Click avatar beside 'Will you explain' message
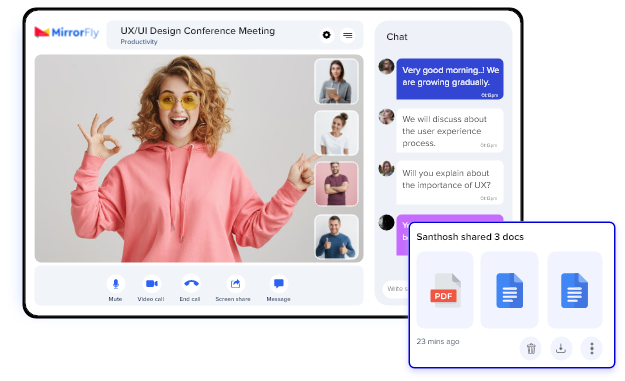 pyautogui.click(x=386, y=169)
